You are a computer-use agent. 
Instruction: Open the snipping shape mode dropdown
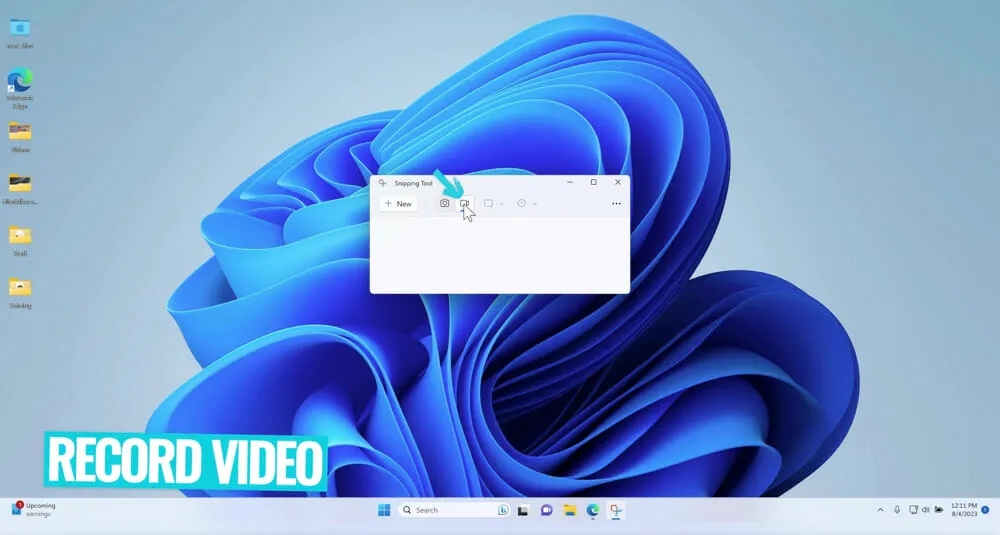coord(494,203)
